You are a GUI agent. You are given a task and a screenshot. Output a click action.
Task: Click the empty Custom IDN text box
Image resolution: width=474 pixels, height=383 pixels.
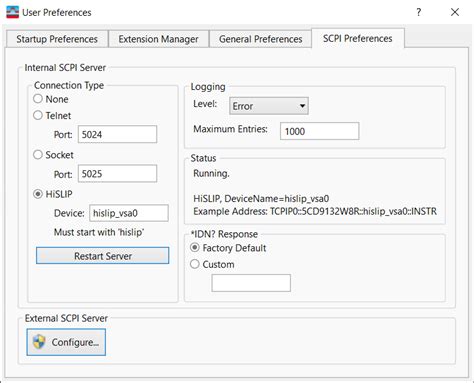pyautogui.click(x=251, y=283)
